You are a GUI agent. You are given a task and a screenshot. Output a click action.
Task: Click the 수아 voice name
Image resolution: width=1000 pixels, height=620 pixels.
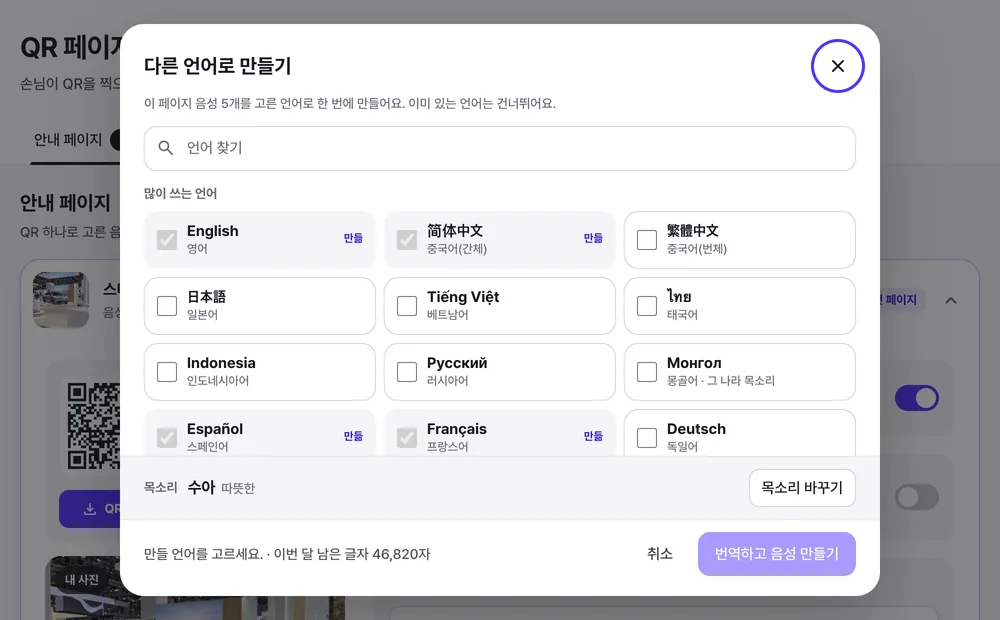coord(202,487)
